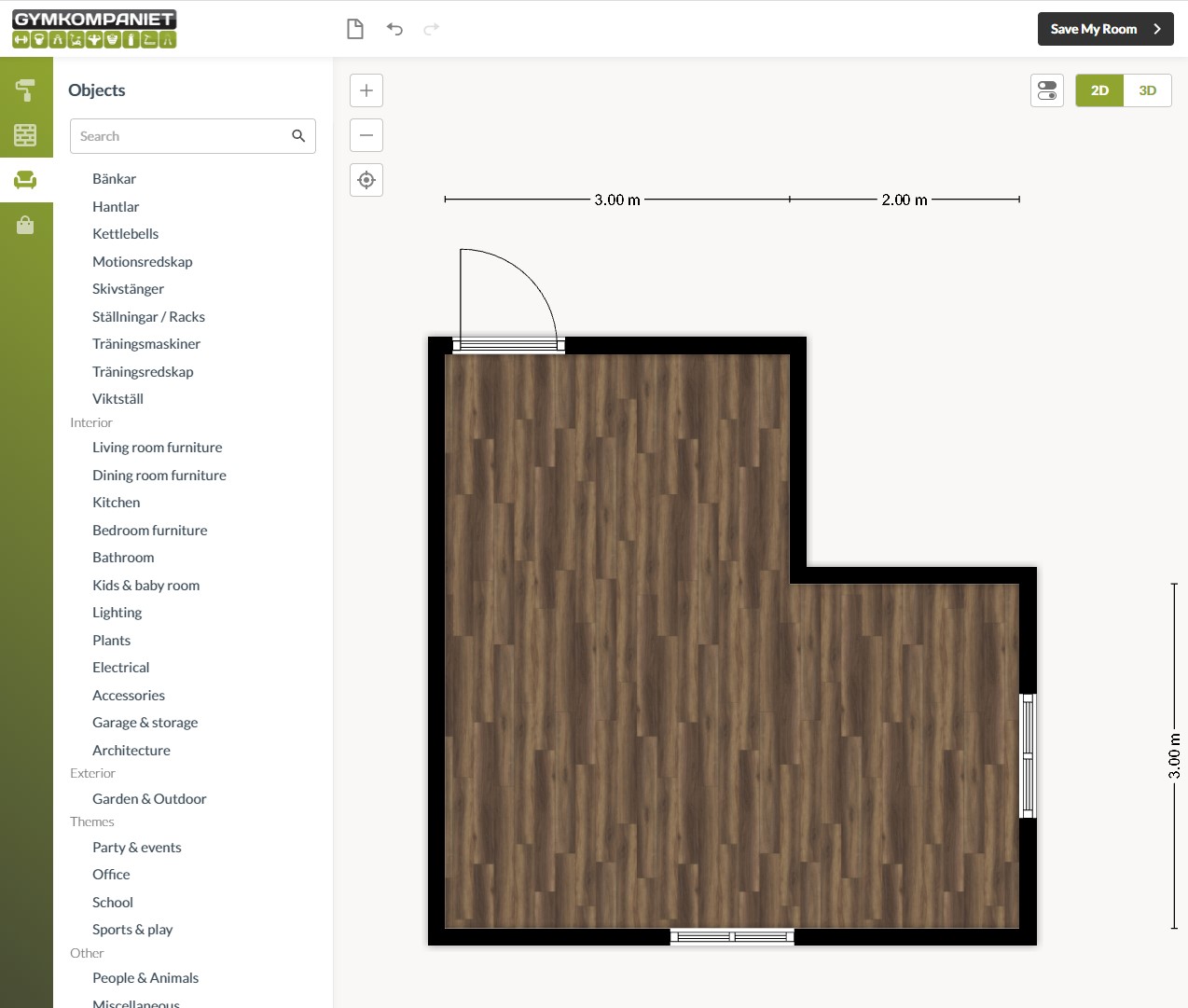Expand the Kettlebells category
1188x1008 pixels.
coord(125,234)
